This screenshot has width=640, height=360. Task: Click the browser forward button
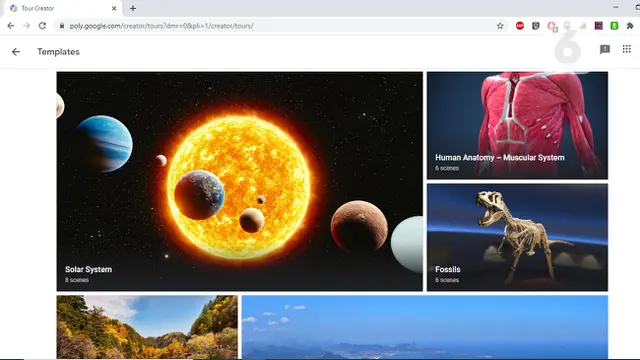[x=27, y=26]
